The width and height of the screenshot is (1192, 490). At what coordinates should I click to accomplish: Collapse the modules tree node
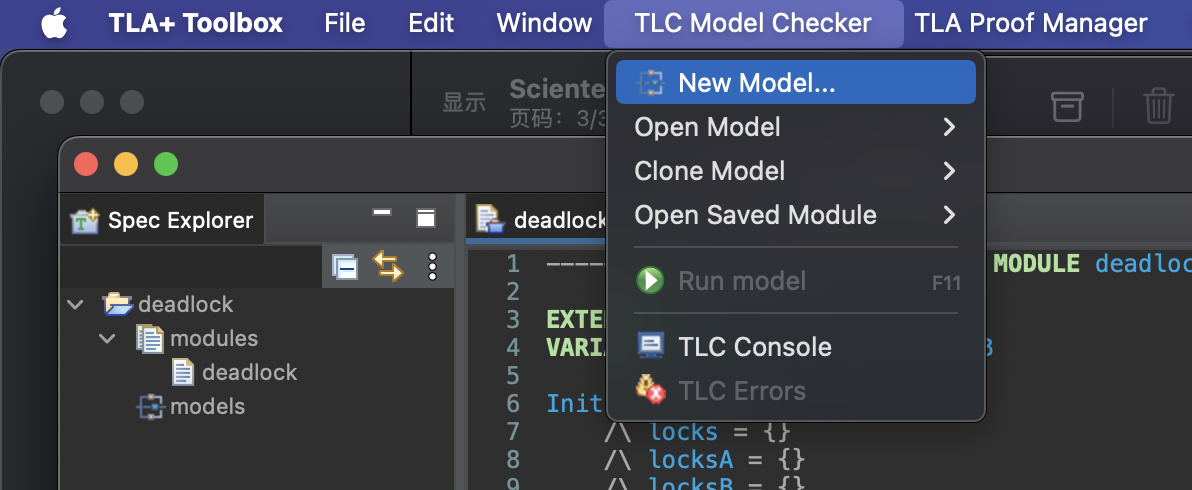pos(107,338)
